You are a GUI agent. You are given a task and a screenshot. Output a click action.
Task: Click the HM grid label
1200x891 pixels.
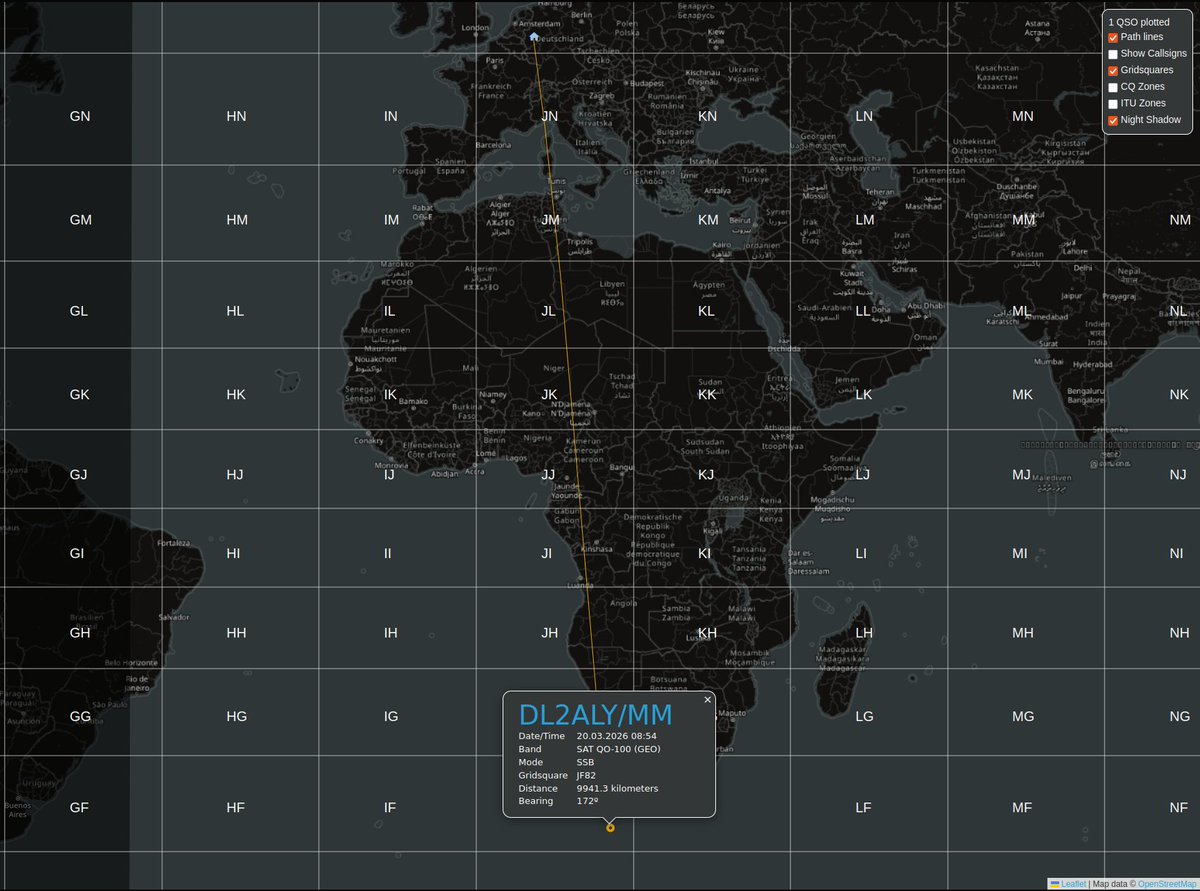click(x=237, y=220)
